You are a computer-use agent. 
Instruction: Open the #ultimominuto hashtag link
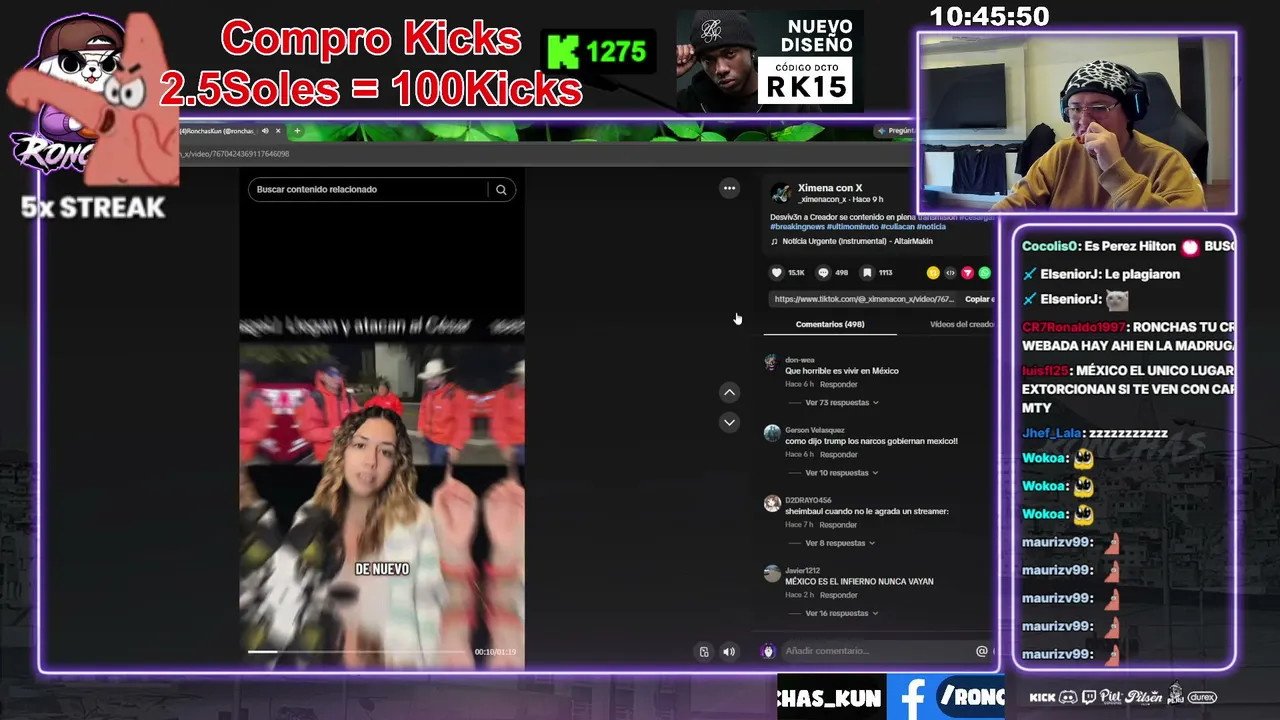coord(852,227)
